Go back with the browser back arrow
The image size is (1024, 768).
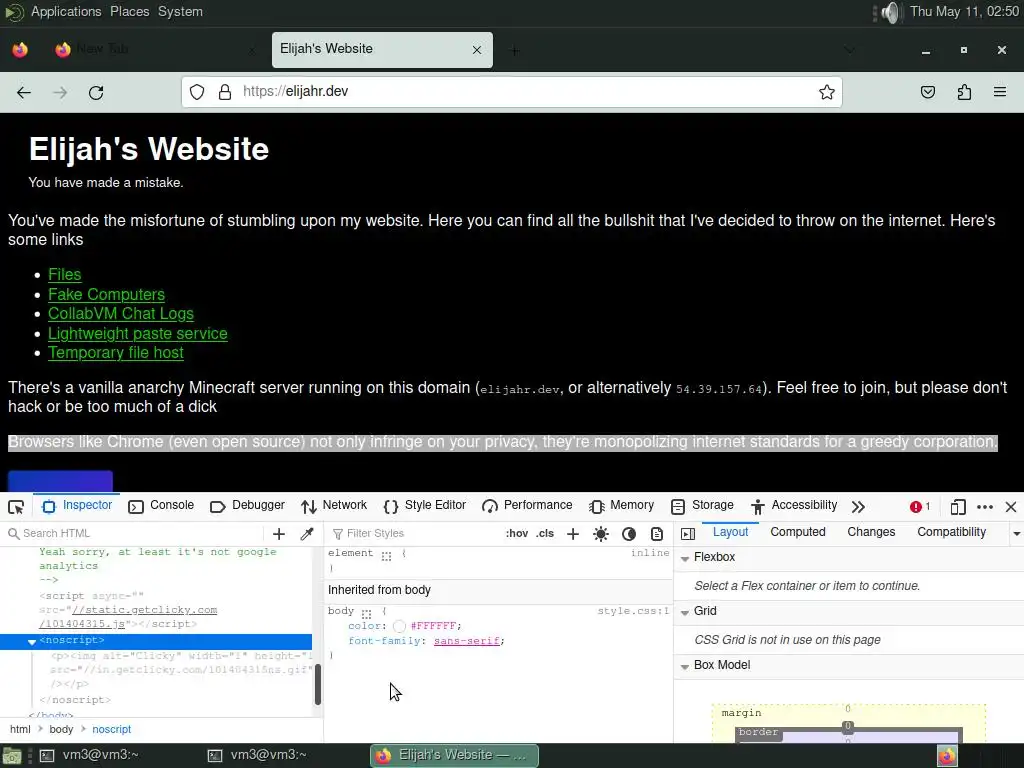tap(24, 93)
